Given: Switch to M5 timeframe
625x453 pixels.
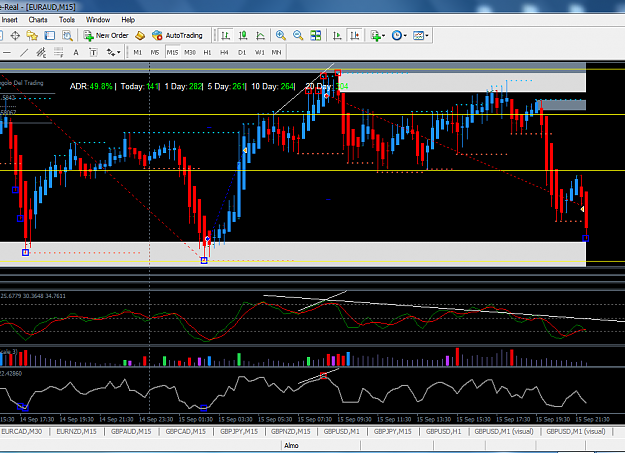Looking at the screenshot, I should pyautogui.click(x=155, y=52).
